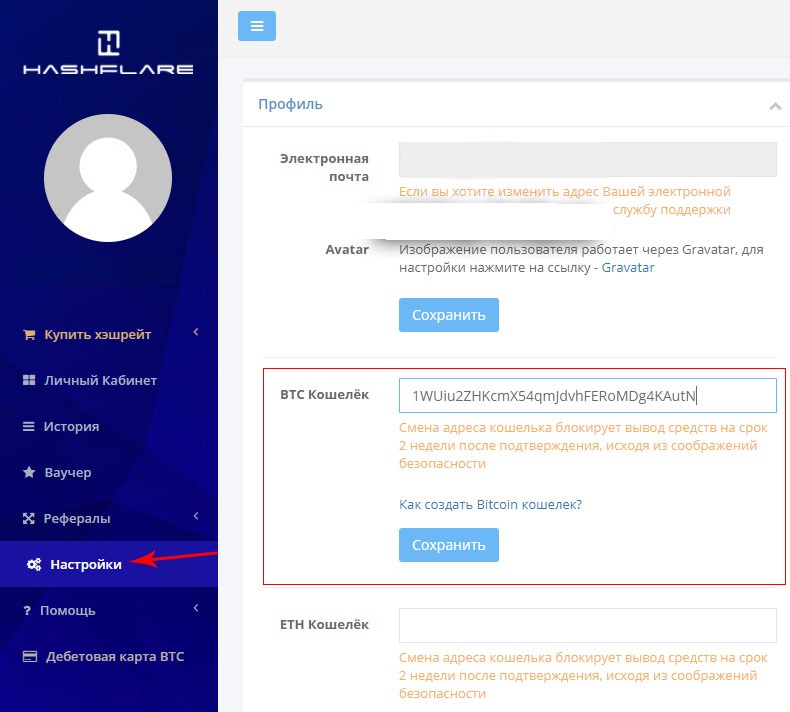Click Сохранить button under BTC Кошелёк
790x712 pixels.
448,545
